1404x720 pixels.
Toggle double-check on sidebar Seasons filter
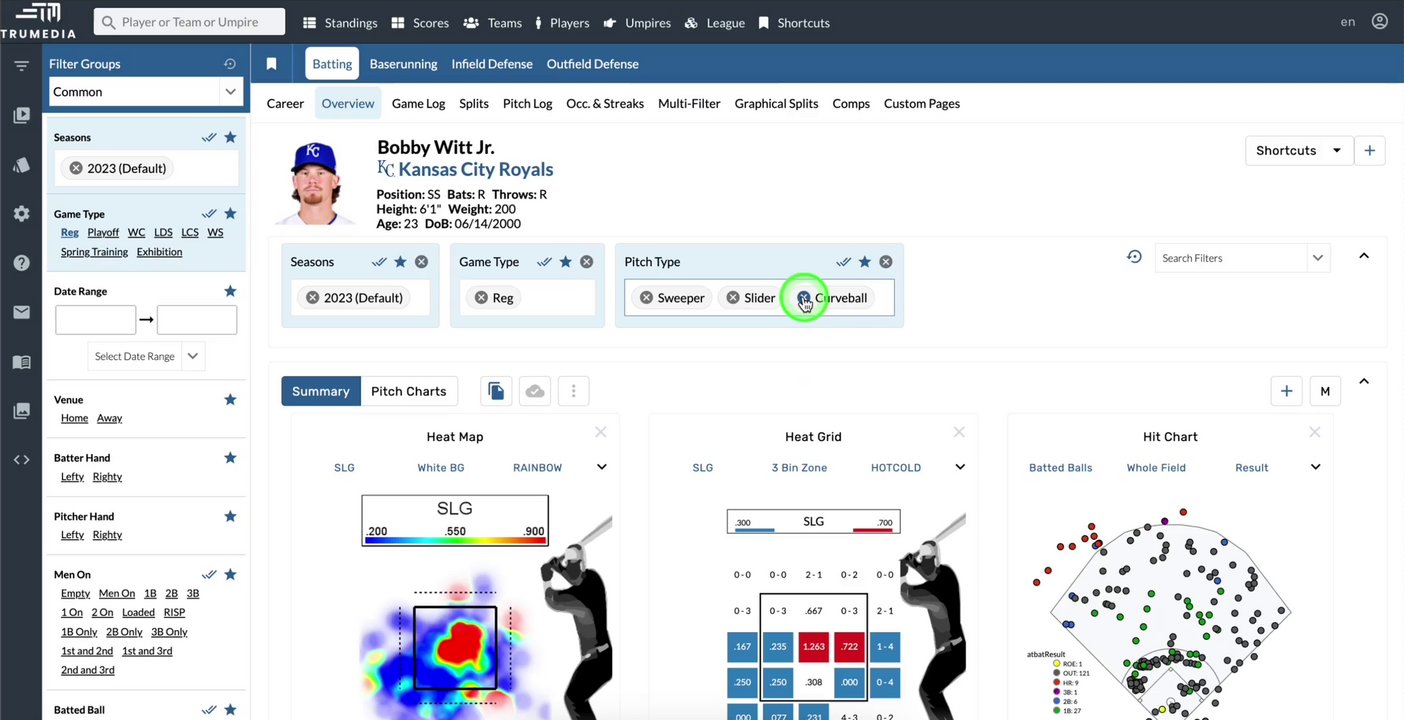pyautogui.click(x=209, y=138)
